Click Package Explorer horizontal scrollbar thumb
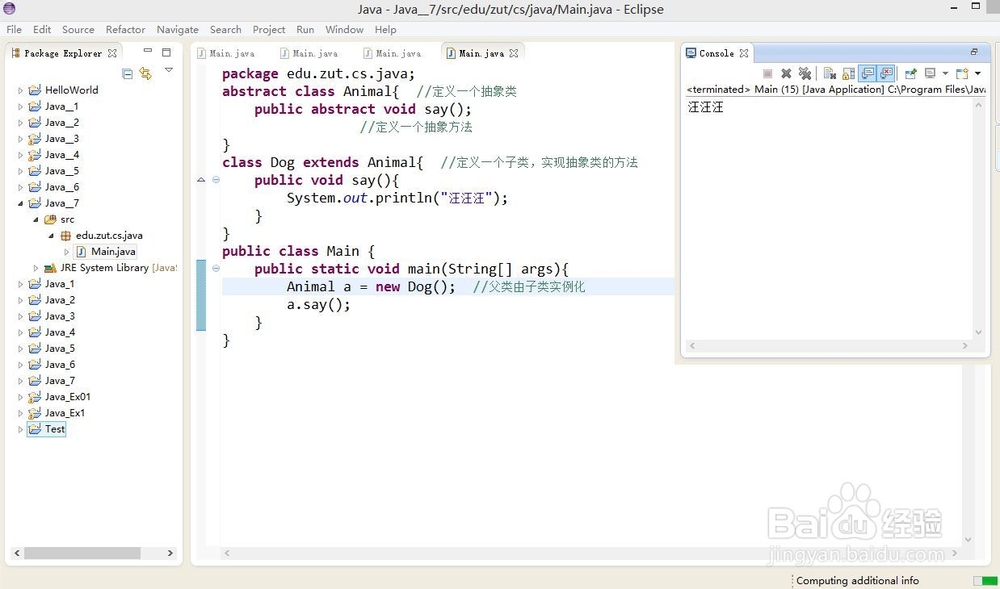The height and width of the screenshot is (589, 1000). click(82, 553)
